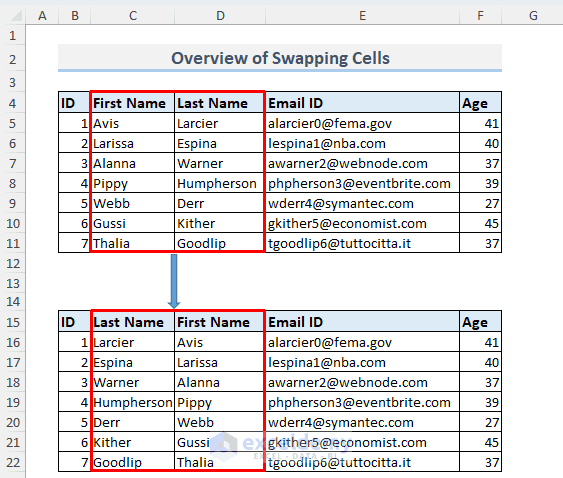Screen dimensions: 563x478
Task: Select row 22 header
Action: point(13,462)
